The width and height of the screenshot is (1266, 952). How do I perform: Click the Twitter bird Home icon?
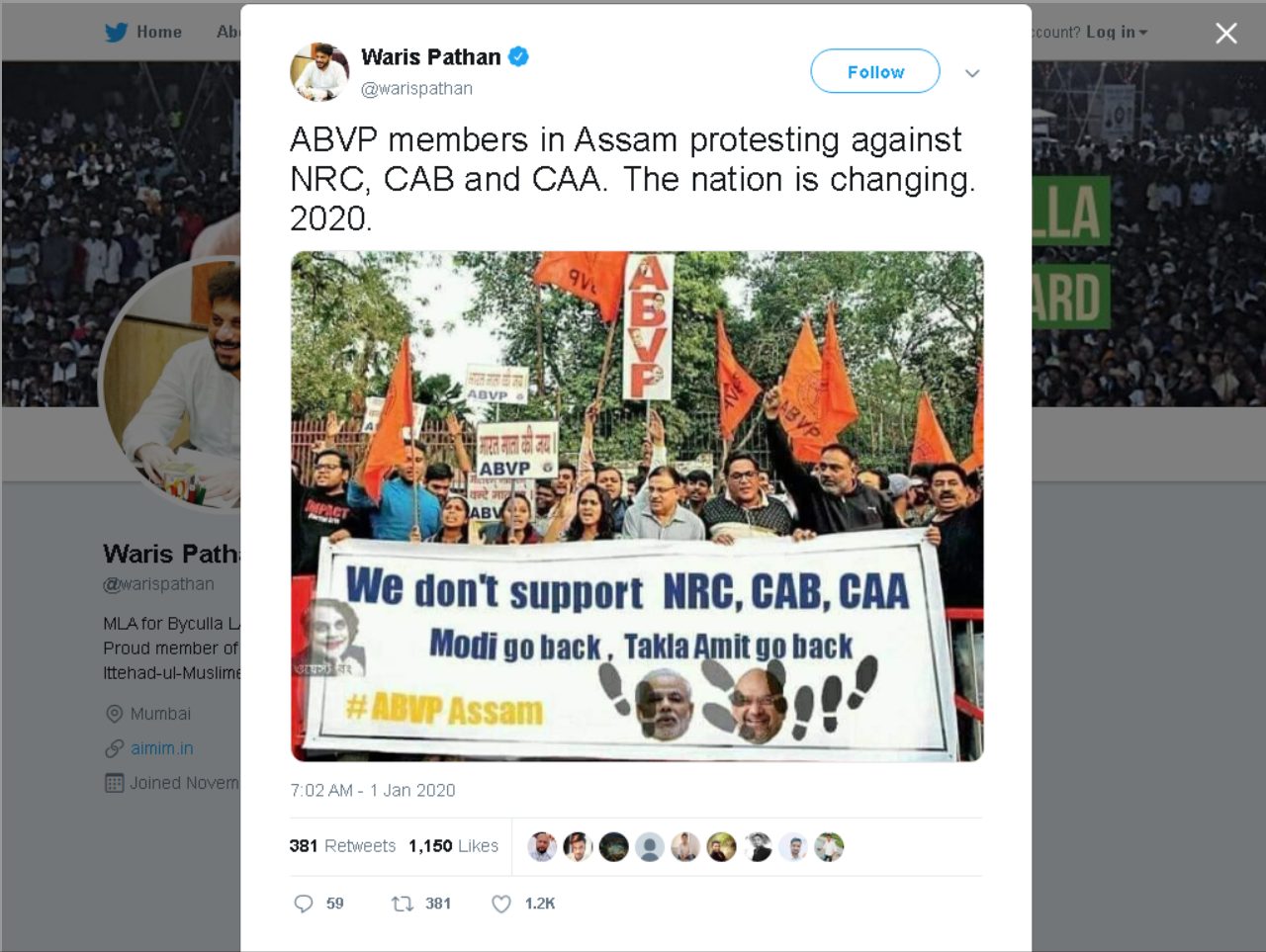coord(116,32)
